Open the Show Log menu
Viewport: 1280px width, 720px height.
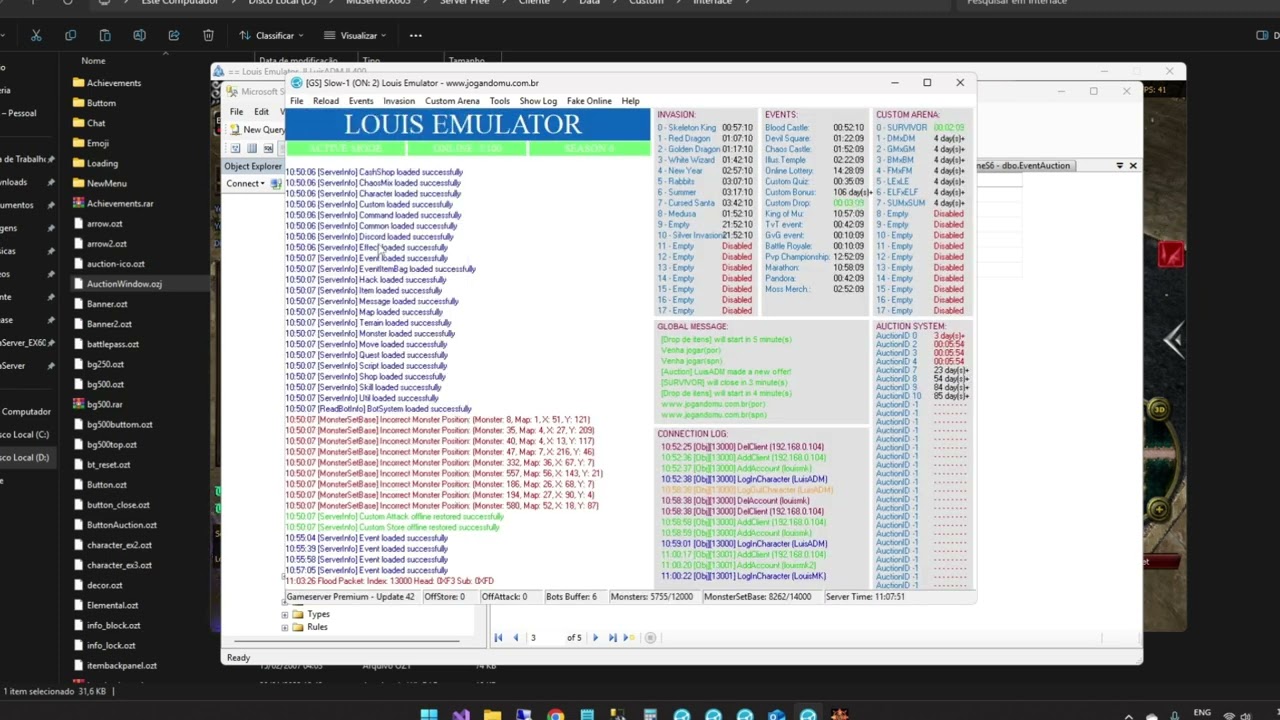[538, 101]
